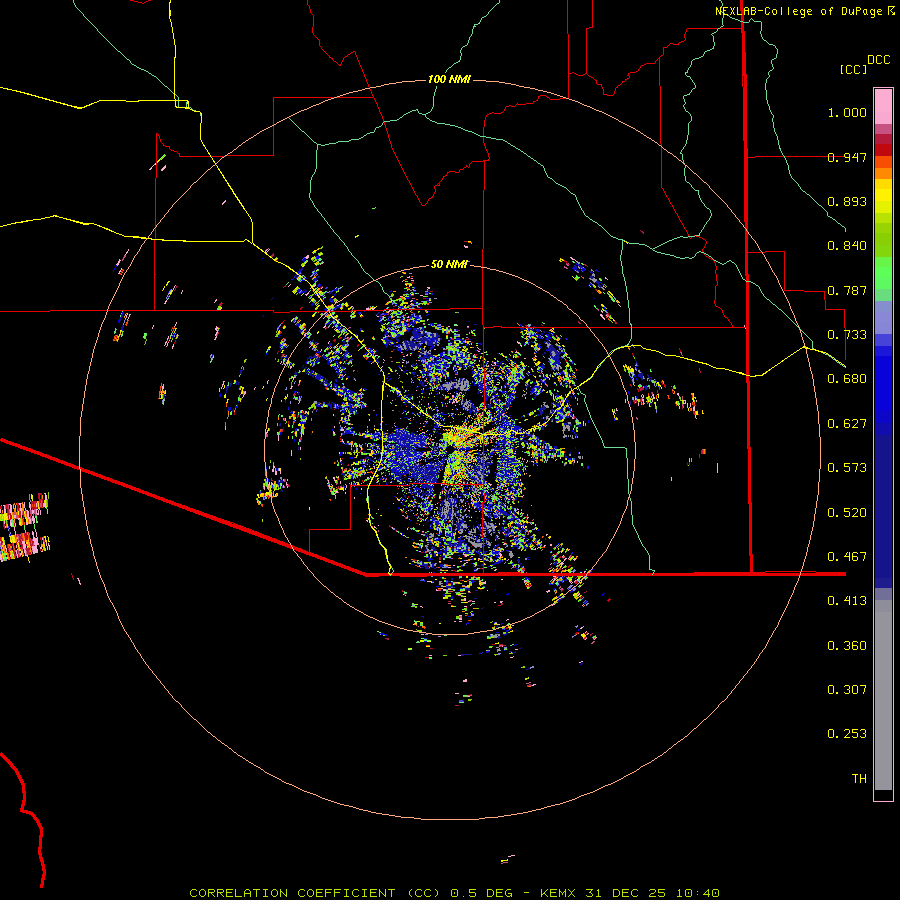Click the 0.360 color scale value

[x=847, y=646]
